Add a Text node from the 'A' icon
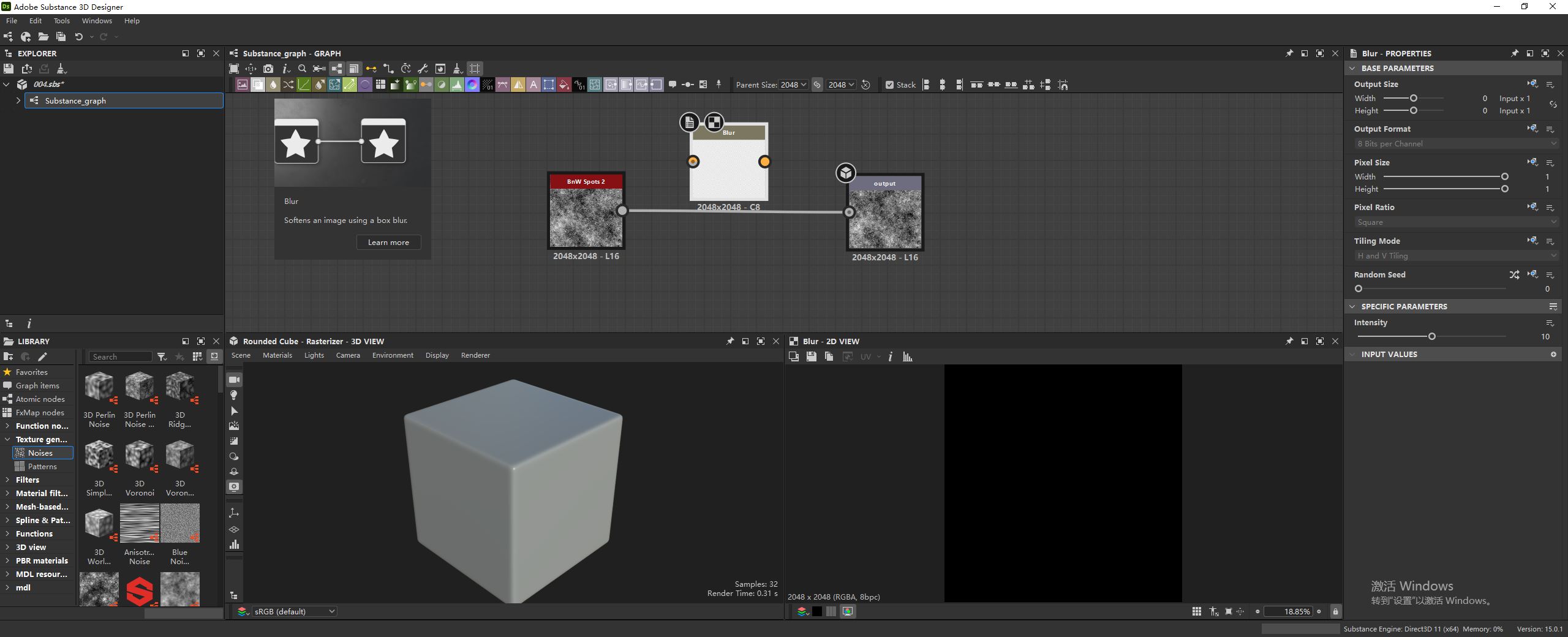The image size is (1568, 637). pyautogui.click(x=533, y=85)
